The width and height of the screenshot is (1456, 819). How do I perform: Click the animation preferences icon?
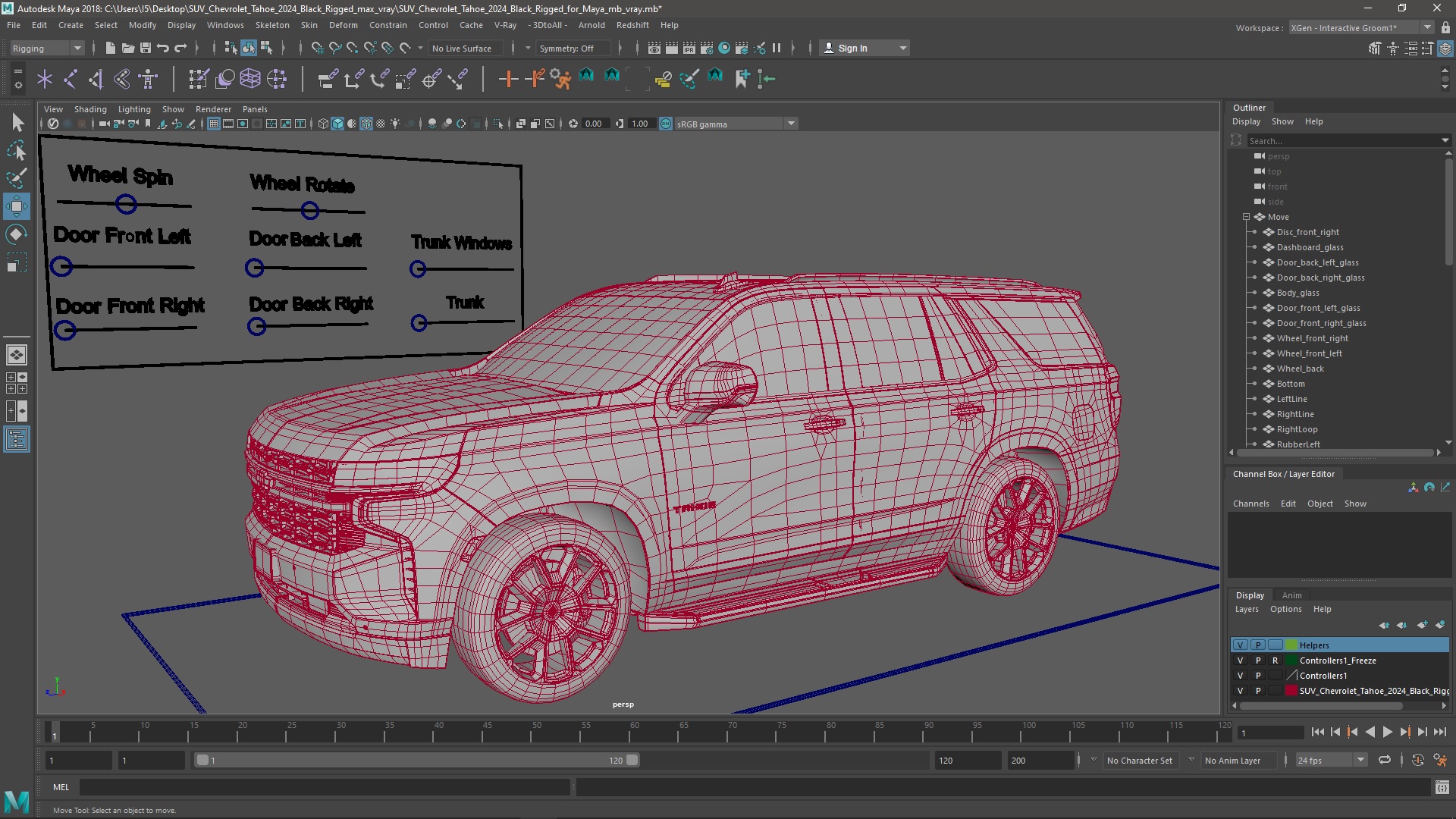(1440, 760)
